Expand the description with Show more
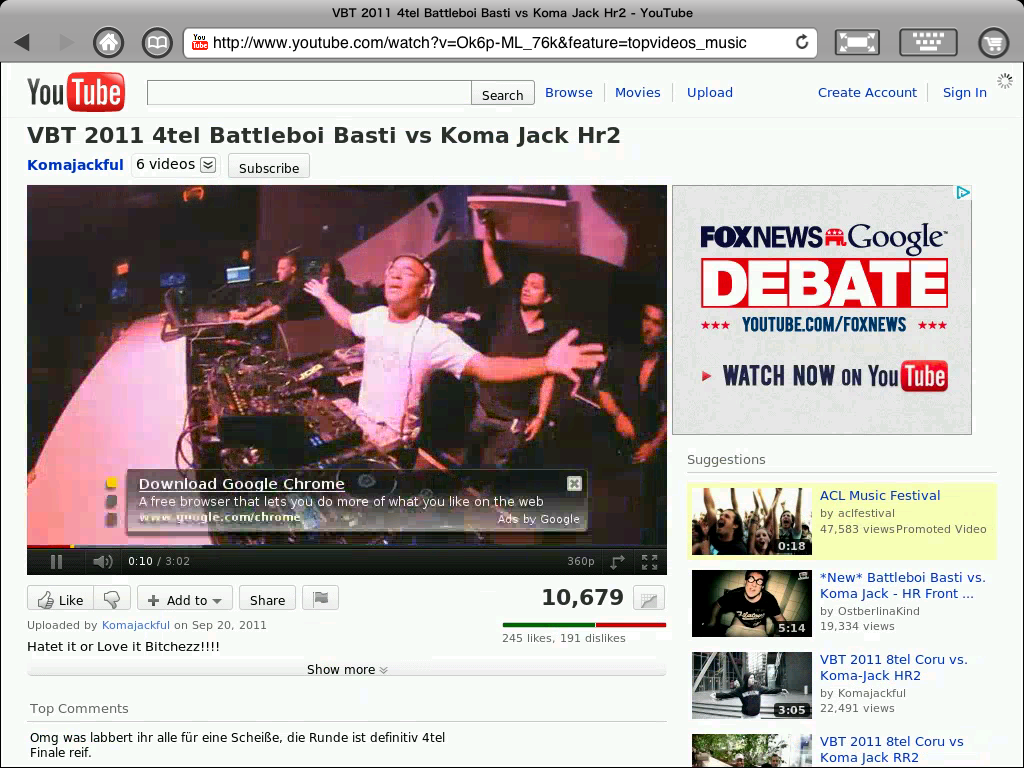The width and height of the screenshot is (1024, 768). coord(346,669)
